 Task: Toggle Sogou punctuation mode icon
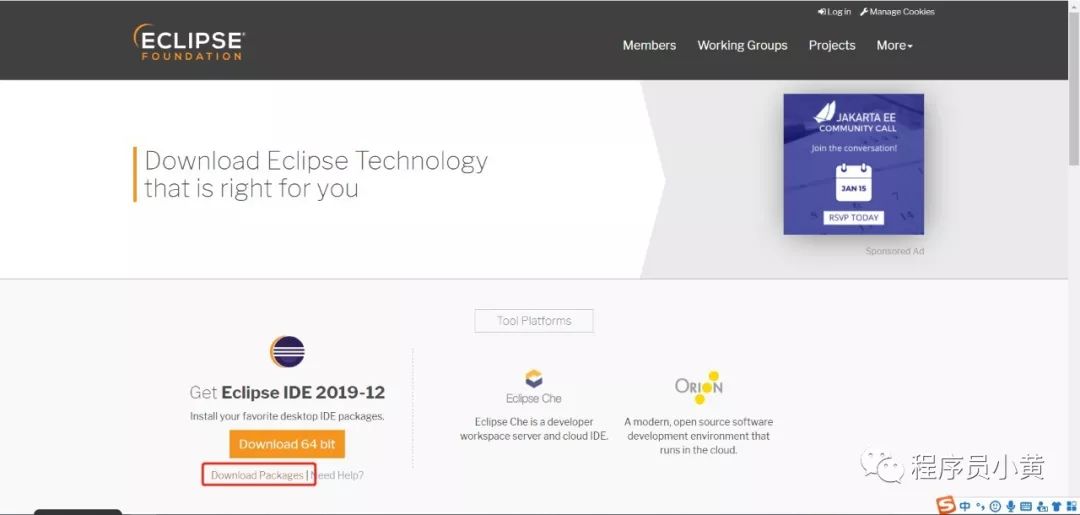pos(981,507)
